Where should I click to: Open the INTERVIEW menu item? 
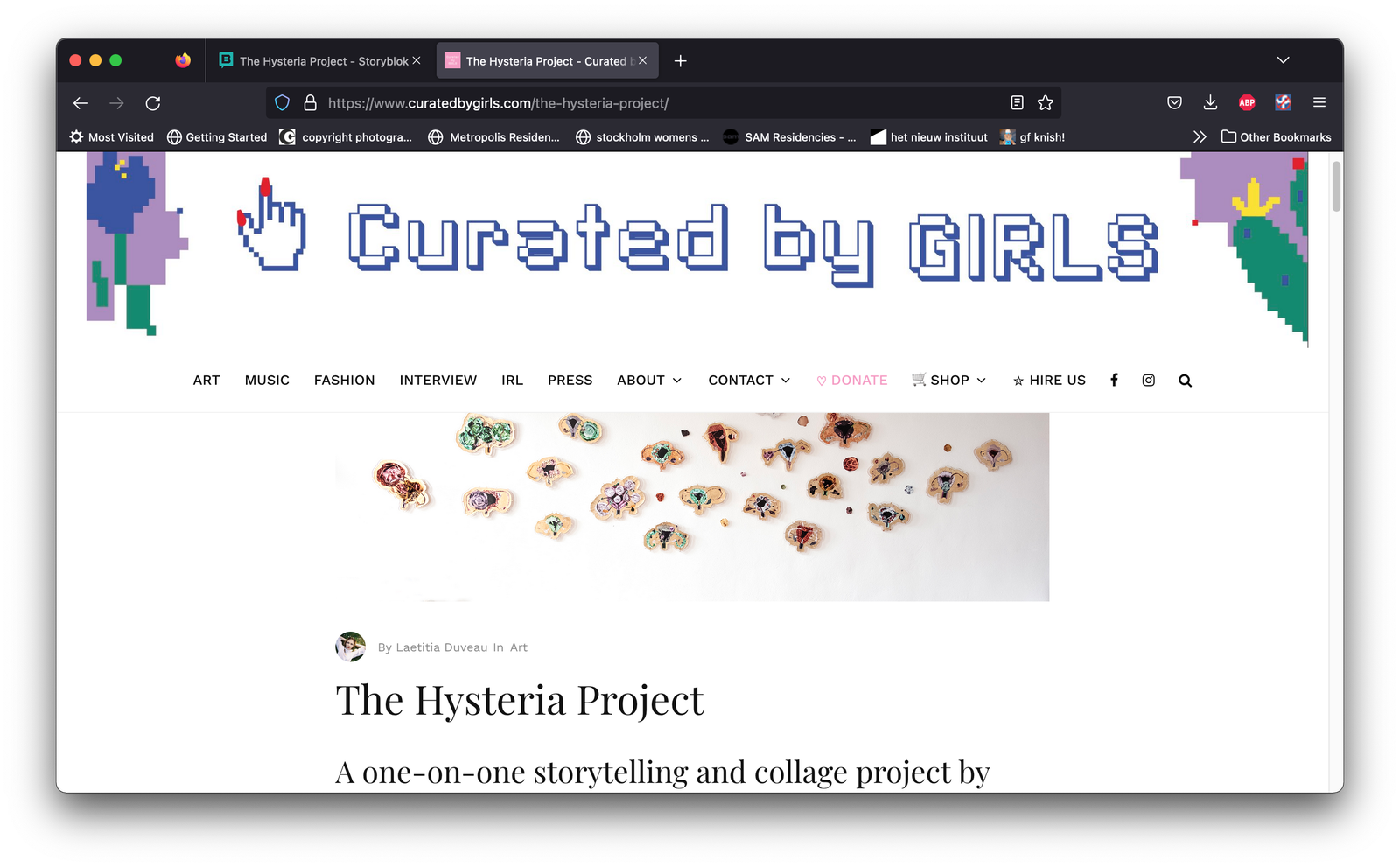click(x=437, y=380)
